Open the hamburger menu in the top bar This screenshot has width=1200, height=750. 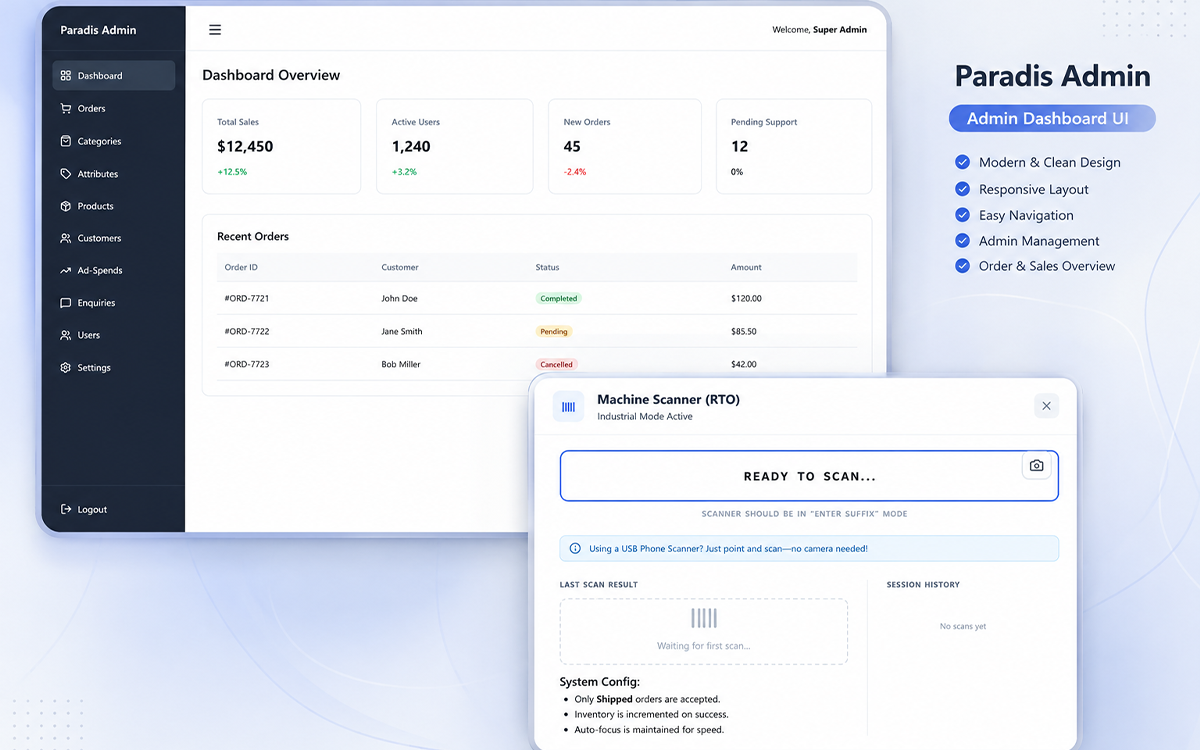click(x=215, y=30)
